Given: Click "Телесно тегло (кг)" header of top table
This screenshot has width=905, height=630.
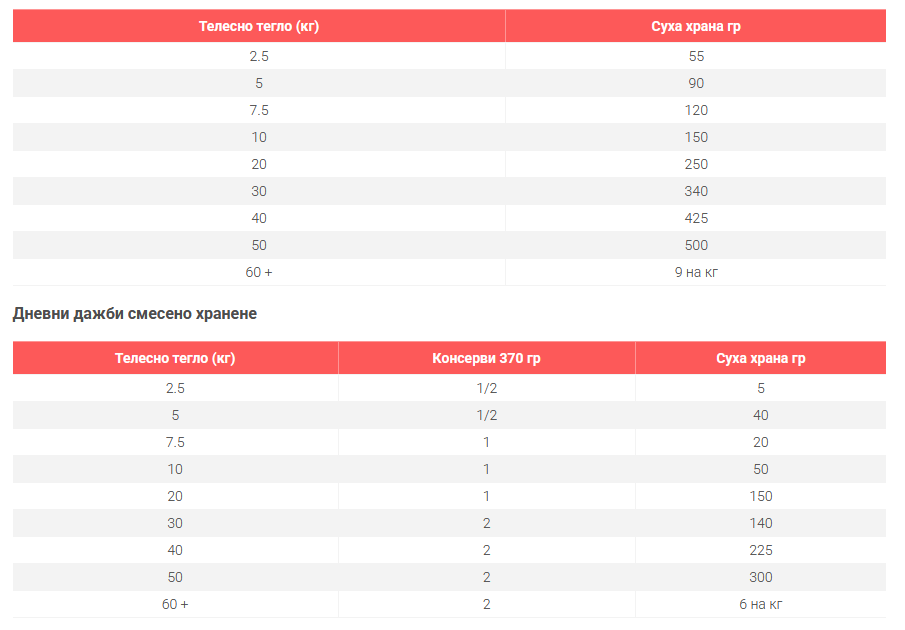Looking at the screenshot, I should tap(259, 26).
